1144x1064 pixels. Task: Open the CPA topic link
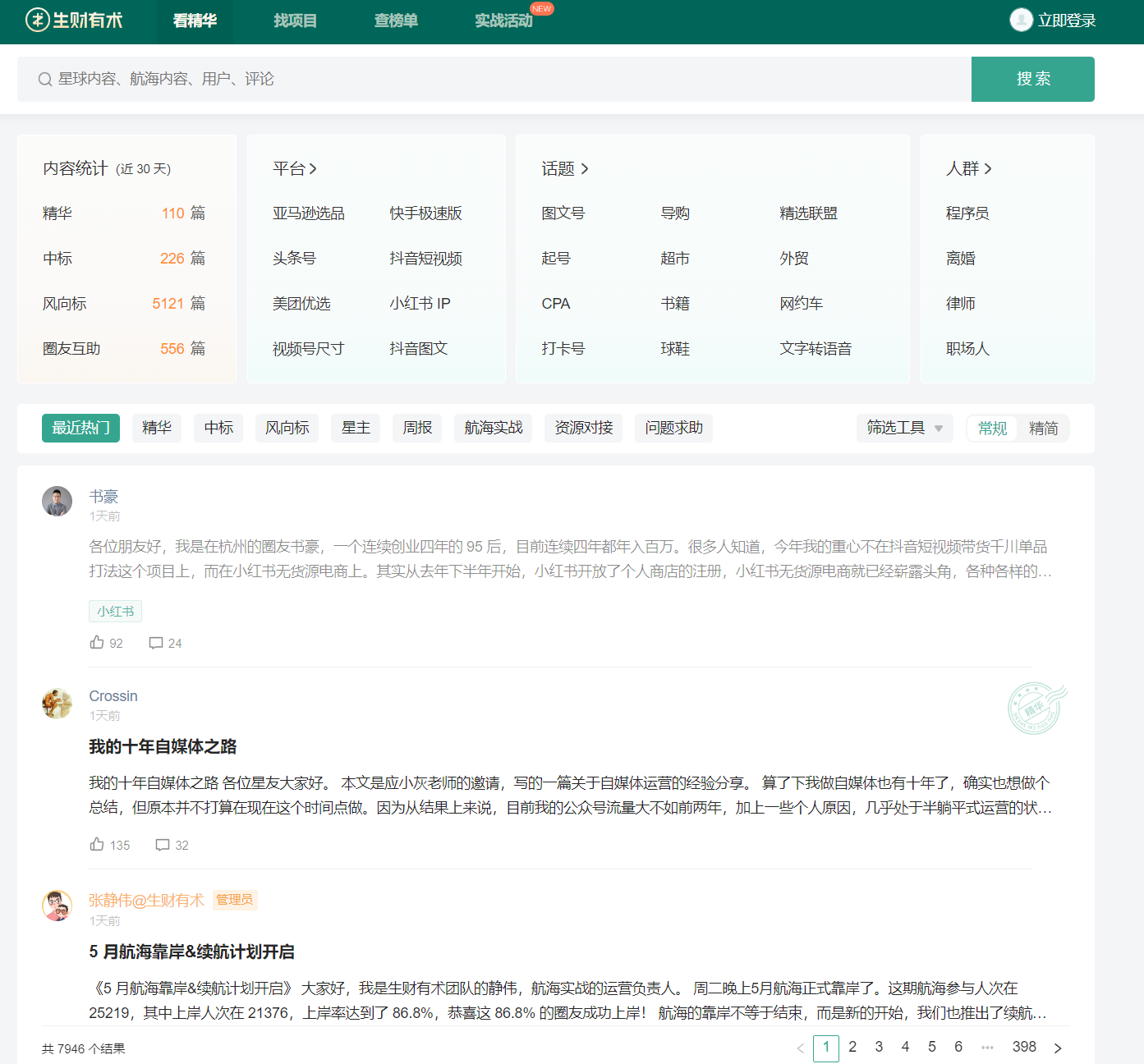tap(556, 304)
